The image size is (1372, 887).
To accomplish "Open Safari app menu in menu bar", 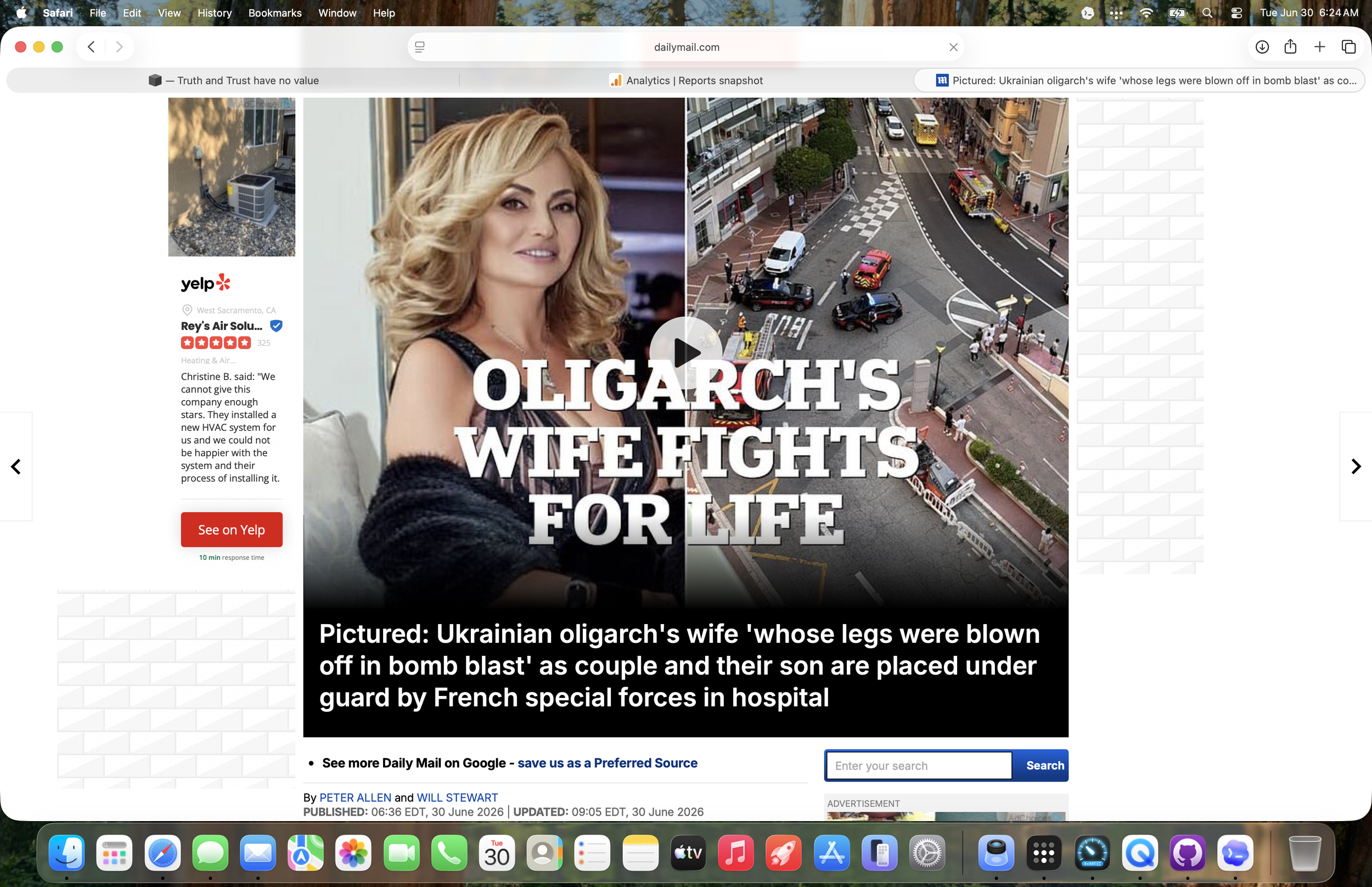I will coord(58,13).
